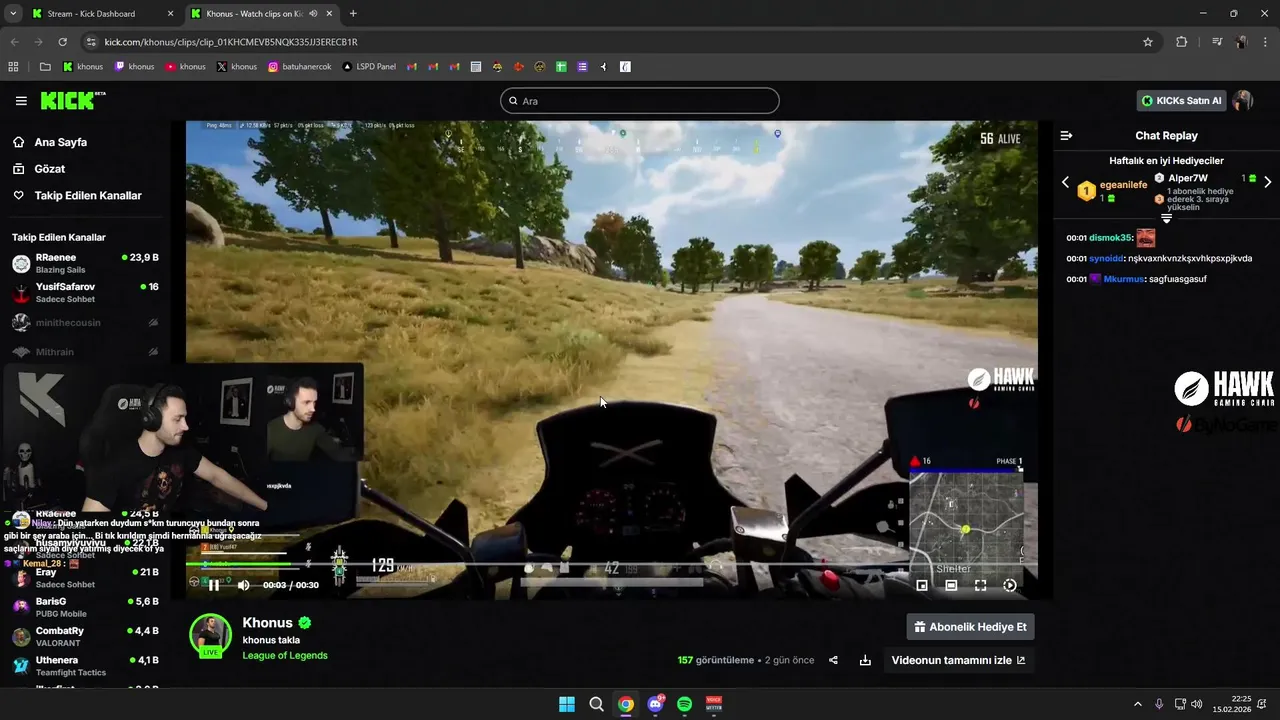Open picture-in-picture mini player
The image size is (1280, 720).
click(922, 585)
